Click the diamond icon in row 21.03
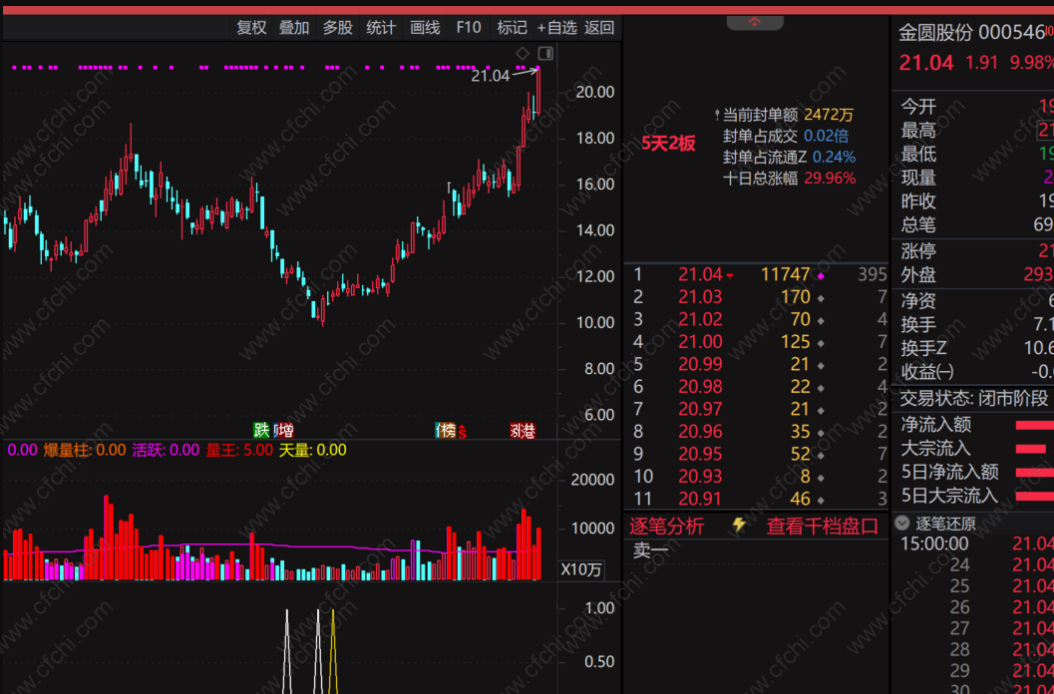This screenshot has width=1054, height=694. point(820,298)
